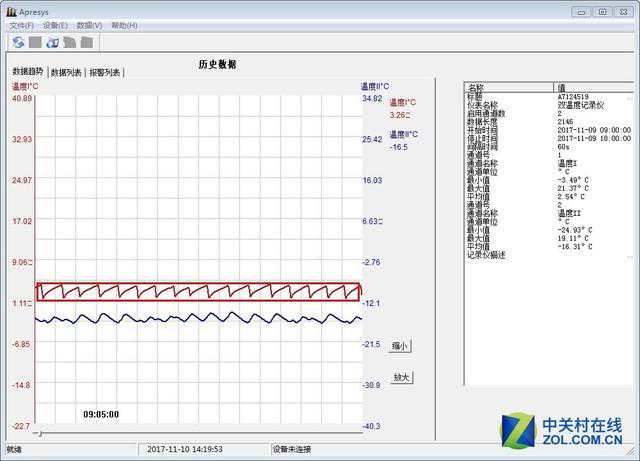Image resolution: width=640 pixels, height=461 pixels.
Task: Click the fifth toolbar icon
Action: click(87, 42)
